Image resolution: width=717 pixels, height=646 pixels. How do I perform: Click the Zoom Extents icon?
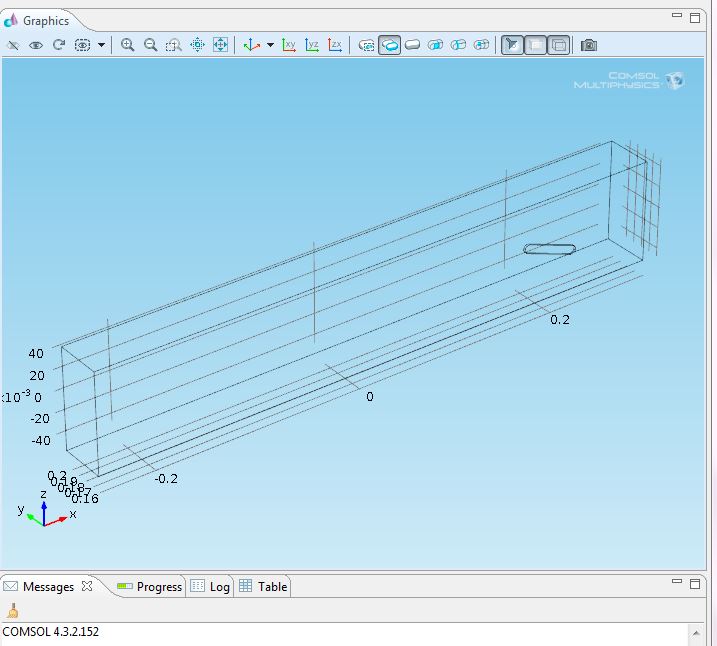[x=221, y=45]
